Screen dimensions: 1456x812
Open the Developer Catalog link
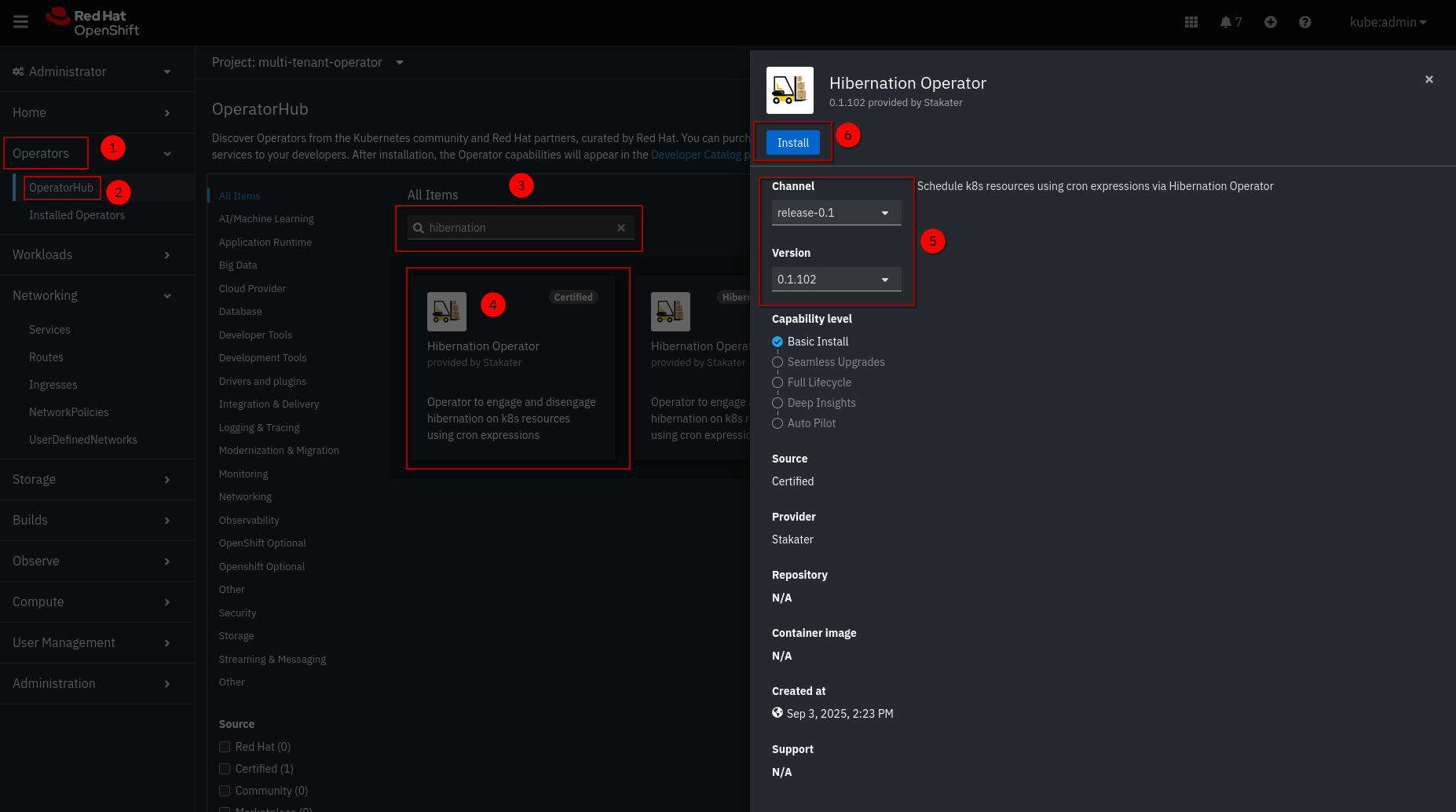pos(696,155)
